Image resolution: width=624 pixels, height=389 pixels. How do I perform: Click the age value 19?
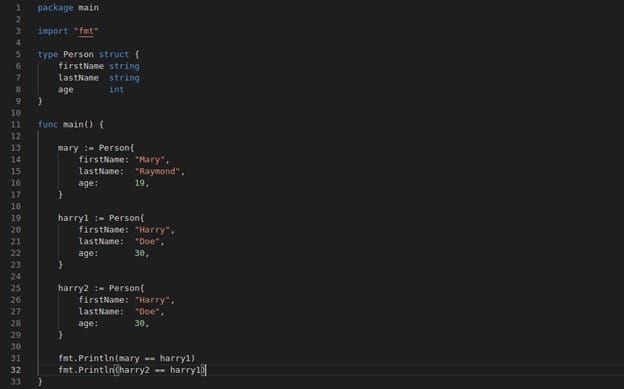139,183
